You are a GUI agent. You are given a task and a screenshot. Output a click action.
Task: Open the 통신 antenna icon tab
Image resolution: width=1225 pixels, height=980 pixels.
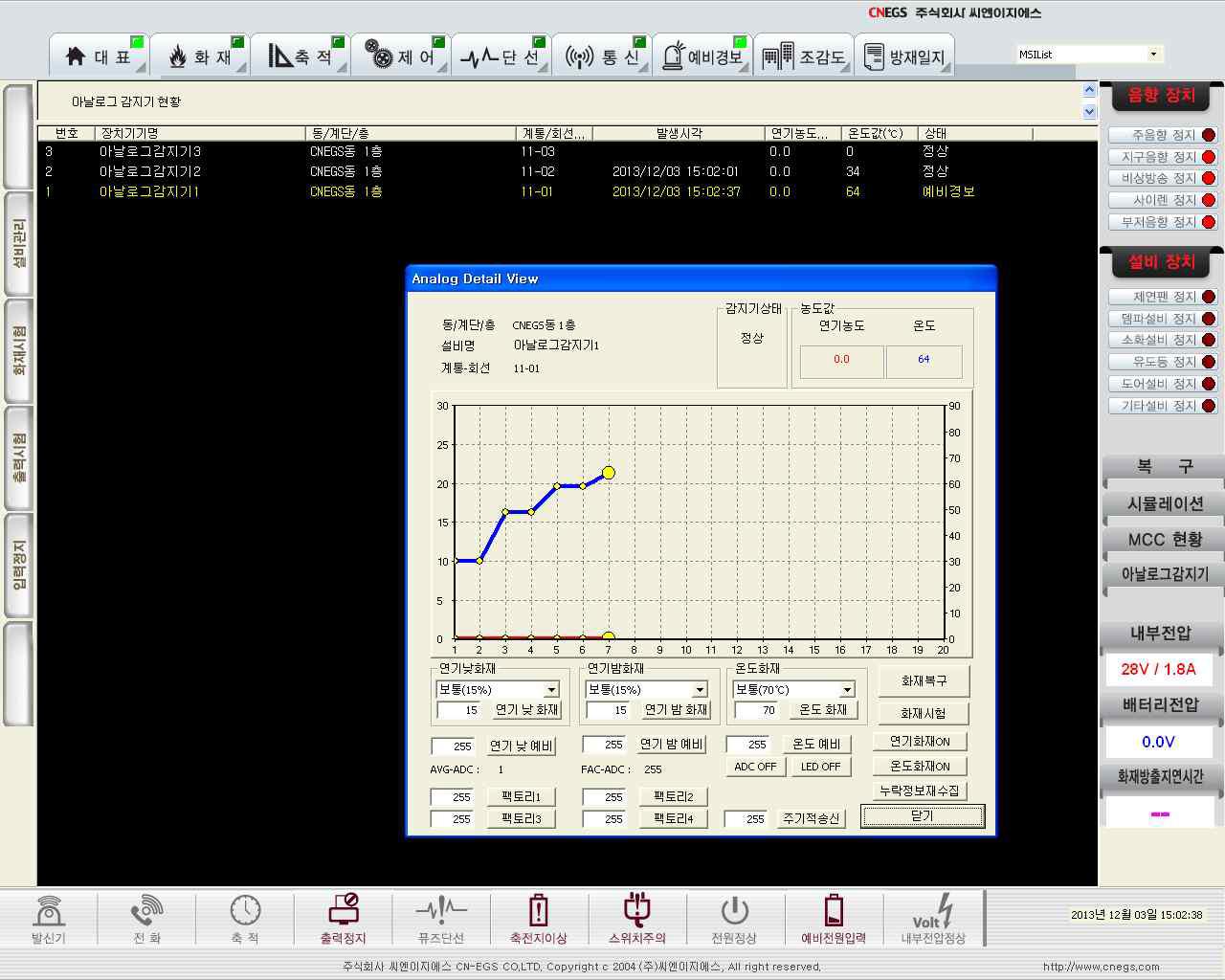click(601, 56)
